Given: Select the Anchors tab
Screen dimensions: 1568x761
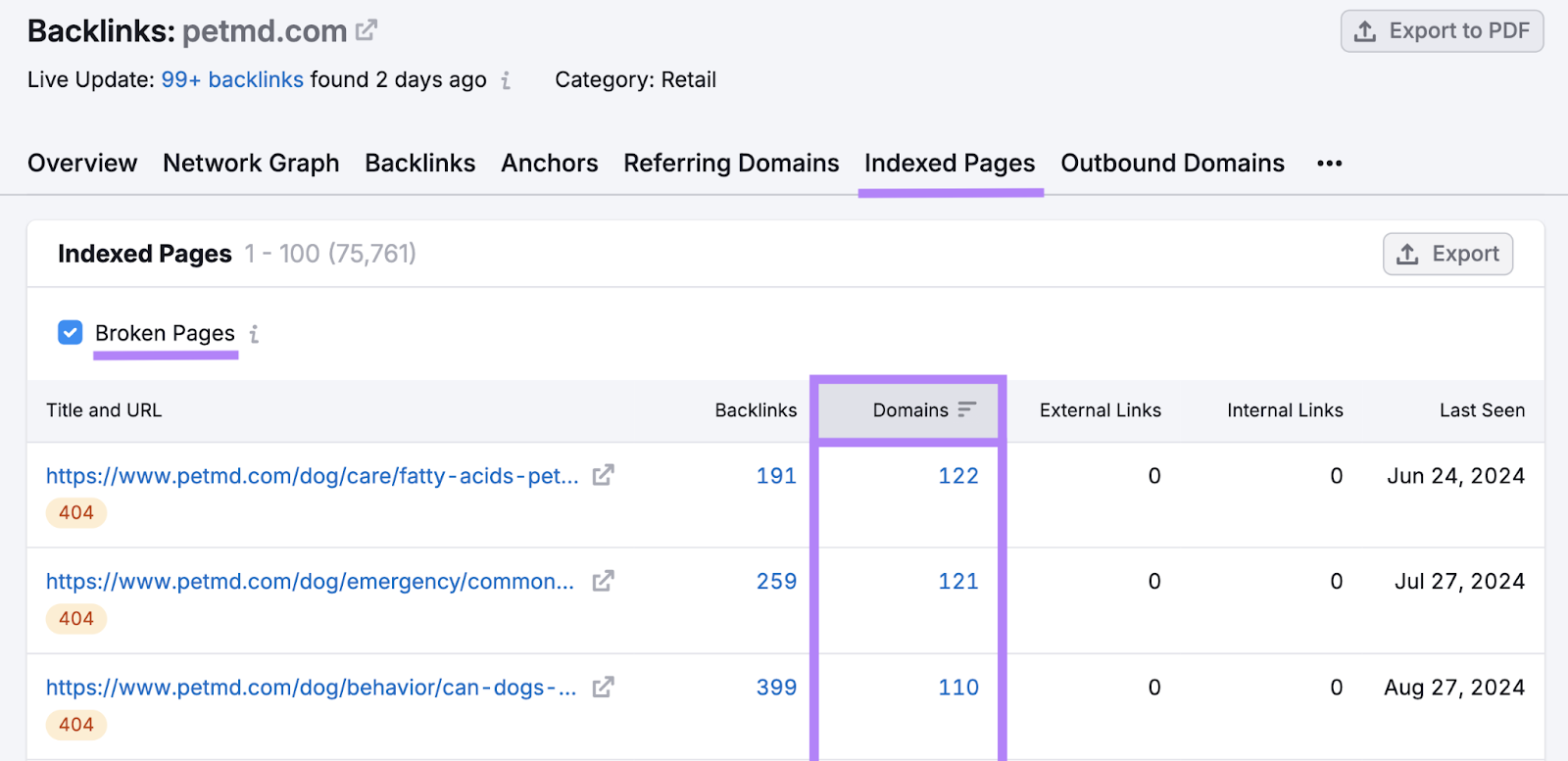Looking at the screenshot, I should (x=550, y=163).
